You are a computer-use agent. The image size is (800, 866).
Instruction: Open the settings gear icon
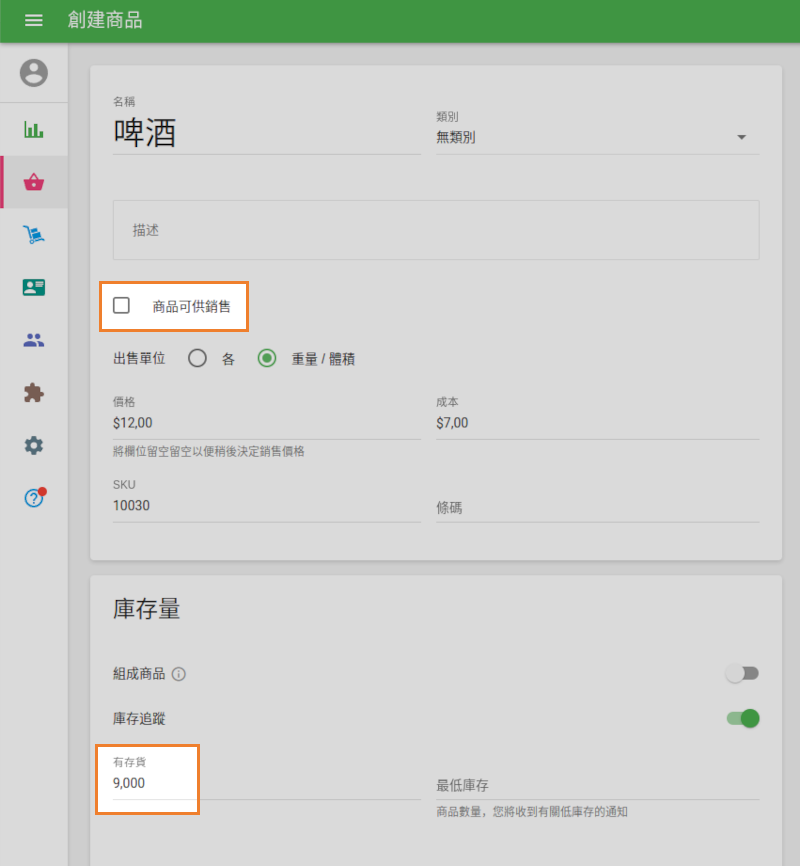tap(33, 445)
